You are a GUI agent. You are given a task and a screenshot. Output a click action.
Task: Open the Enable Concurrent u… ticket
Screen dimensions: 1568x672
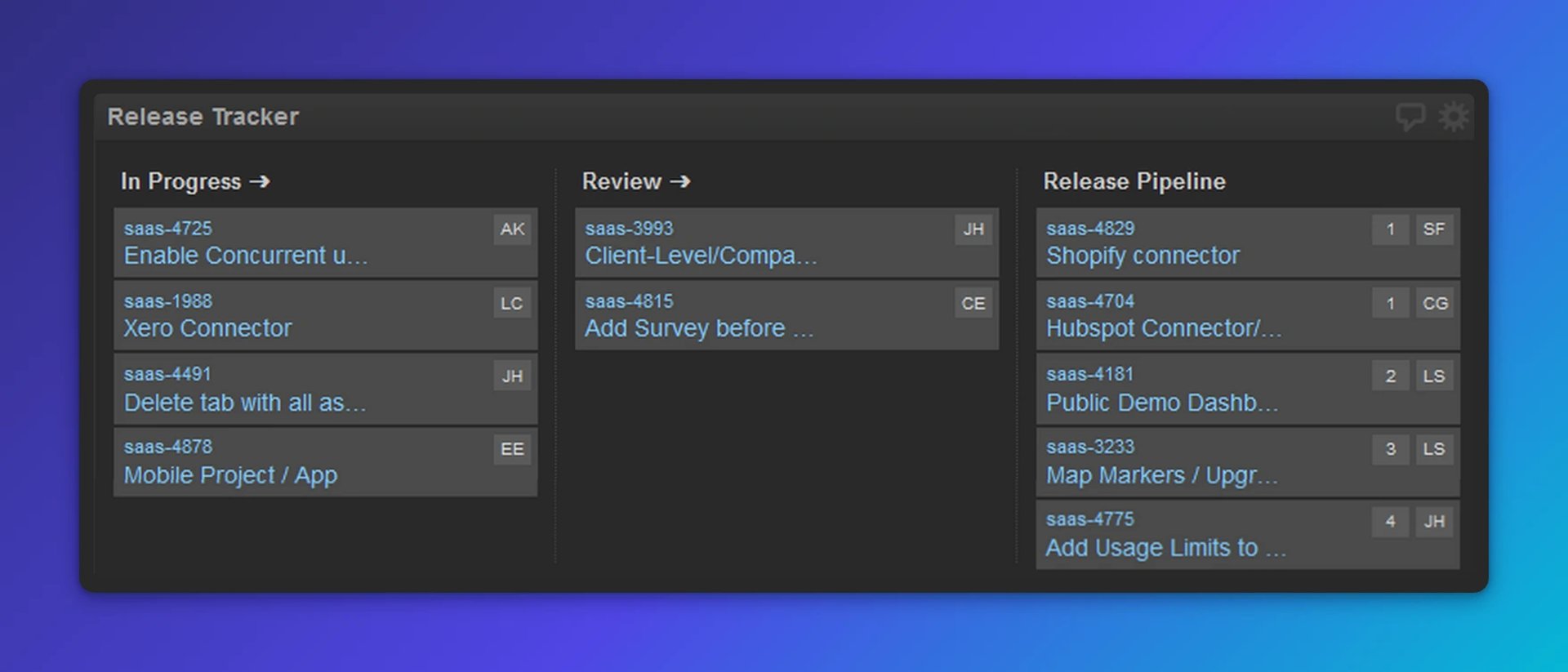246,256
